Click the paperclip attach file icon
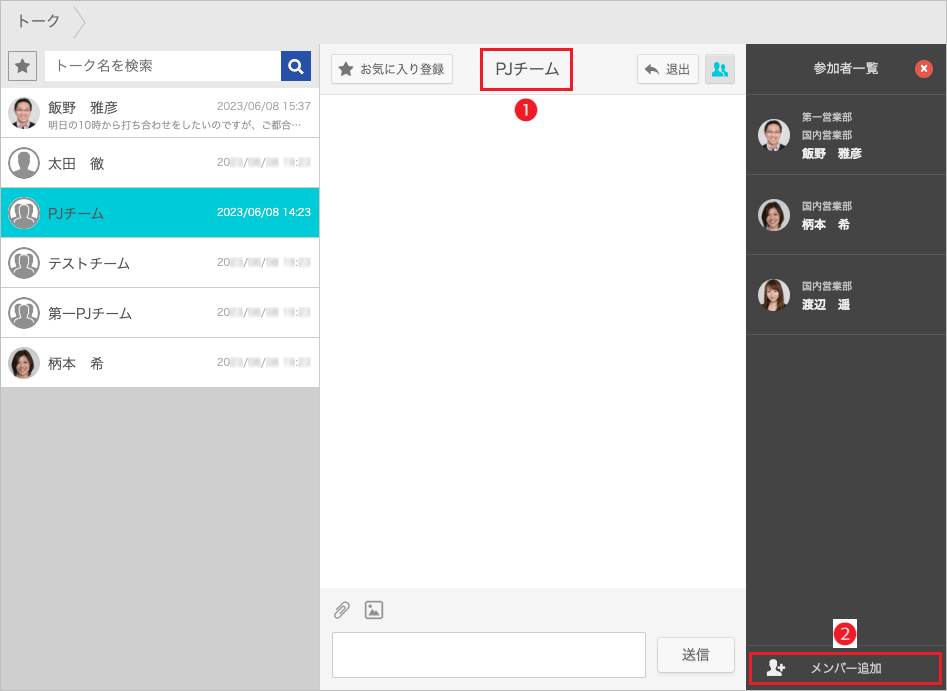 tap(342, 610)
